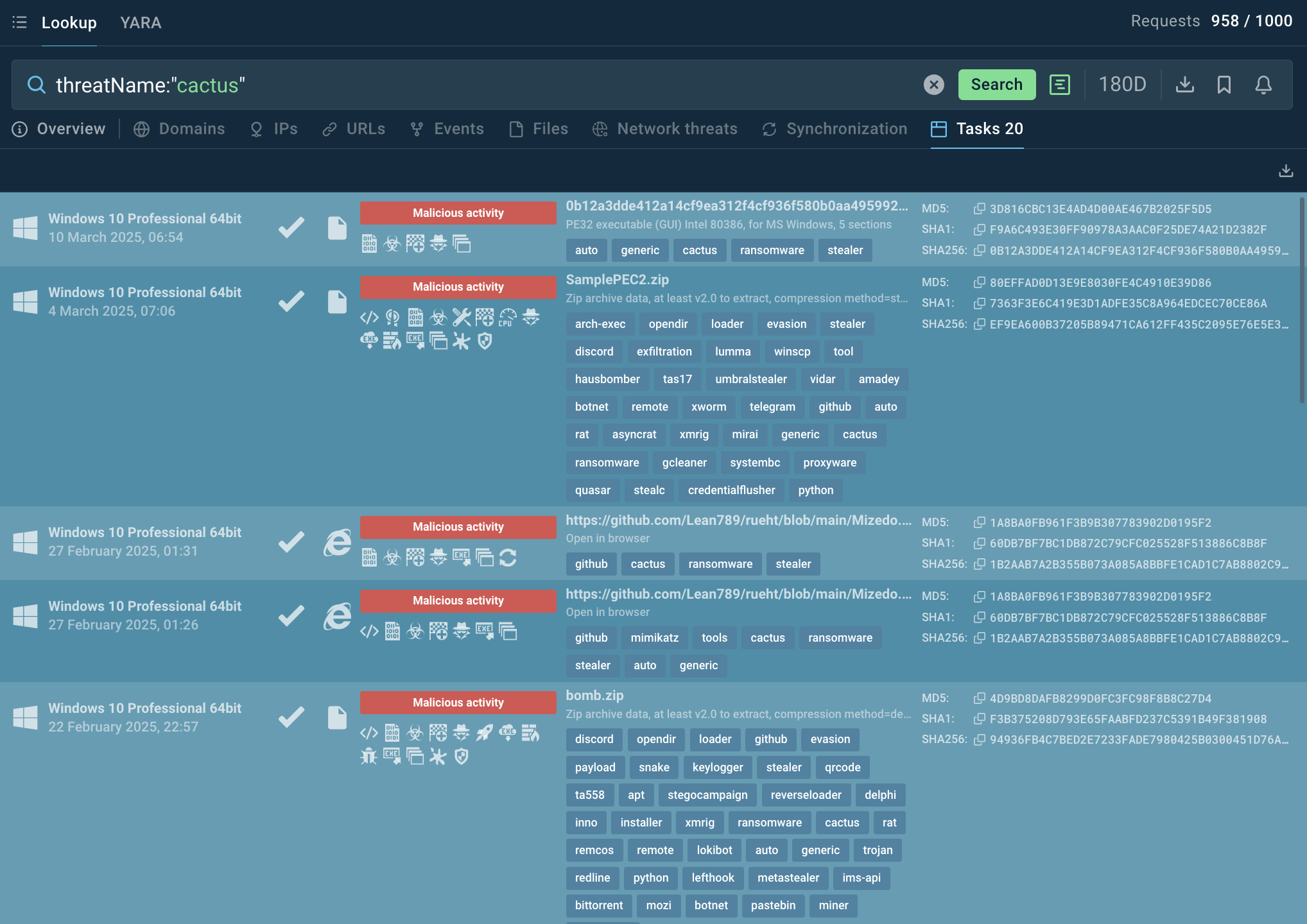Clear the search query with the X icon
The width and height of the screenshot is (1307, 924).
point(933,85)
